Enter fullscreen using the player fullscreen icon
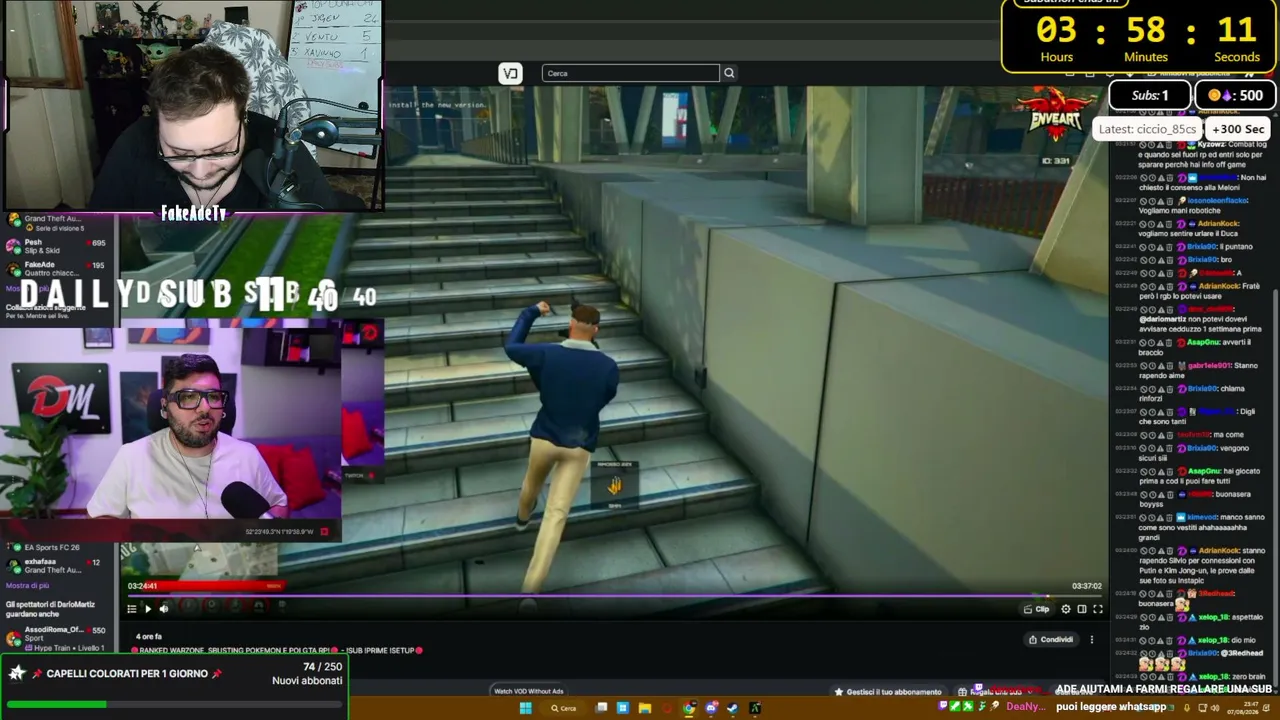This screenshot has width=1280, height=720. (x=1098, y=609)
